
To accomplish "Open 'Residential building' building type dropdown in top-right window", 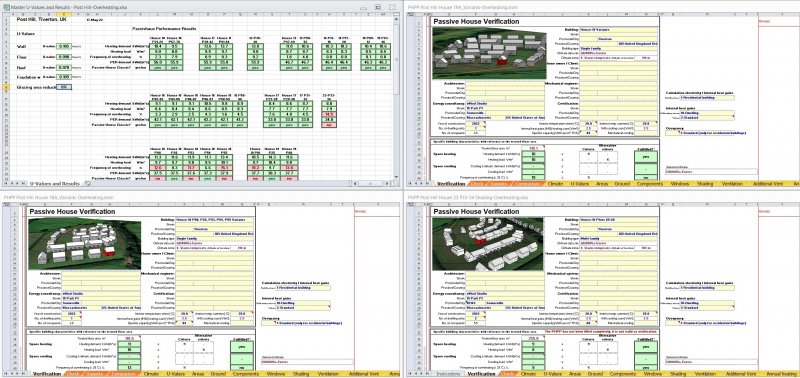I will [x=707, y=97].
